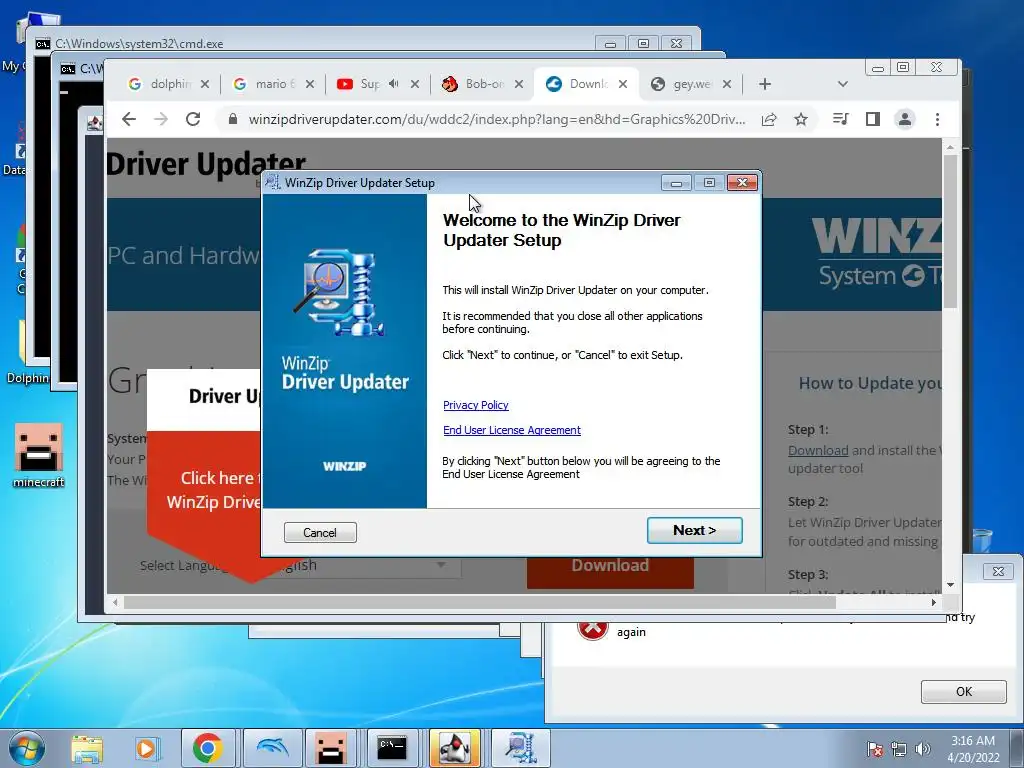The width and height of the screenshot is (1024, 768).
Task: Share this page icon in address bar
Action: (769, 119)
